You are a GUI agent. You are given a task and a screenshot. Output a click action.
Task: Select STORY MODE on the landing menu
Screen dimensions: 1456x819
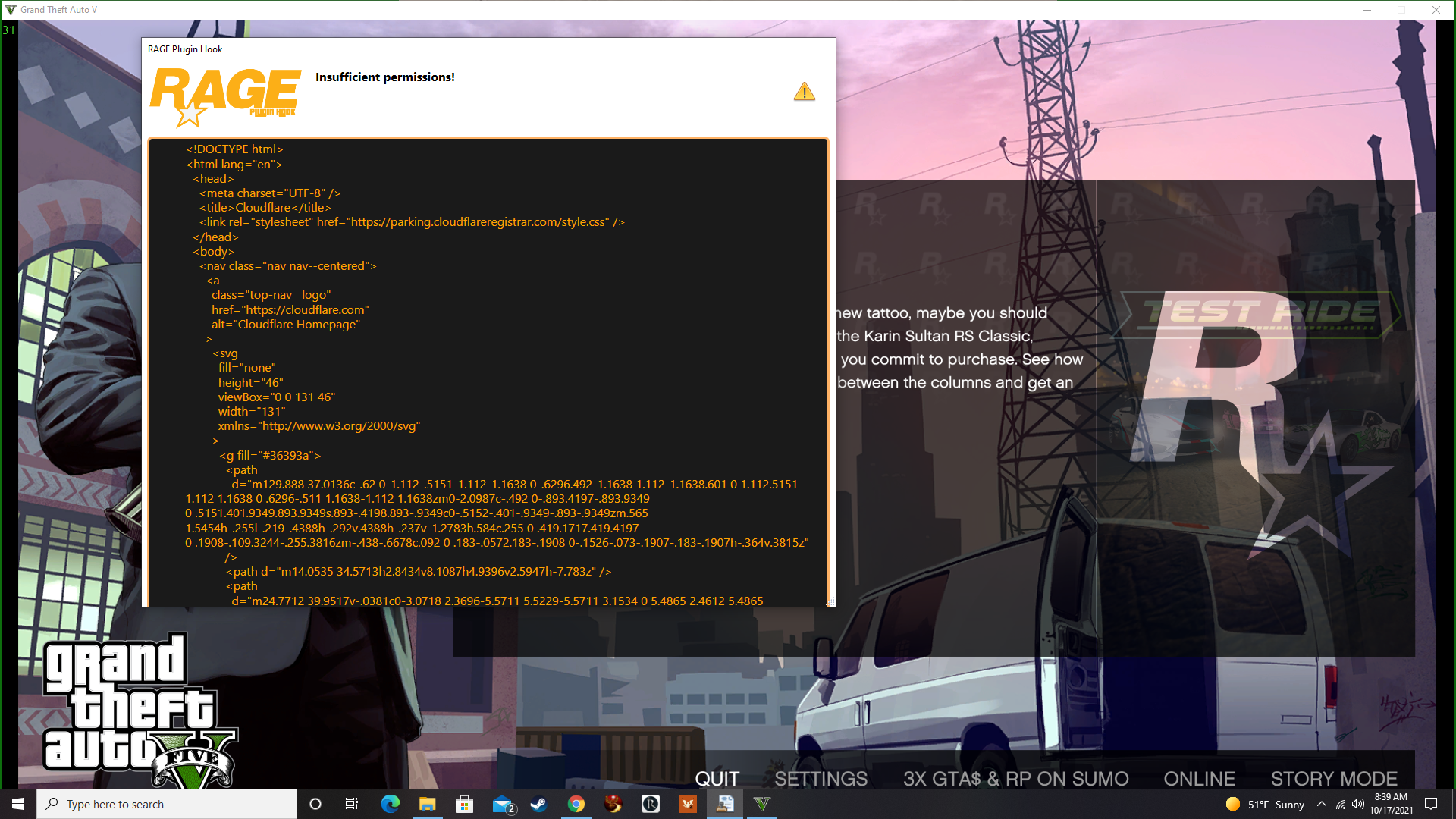pos(1334,779)
